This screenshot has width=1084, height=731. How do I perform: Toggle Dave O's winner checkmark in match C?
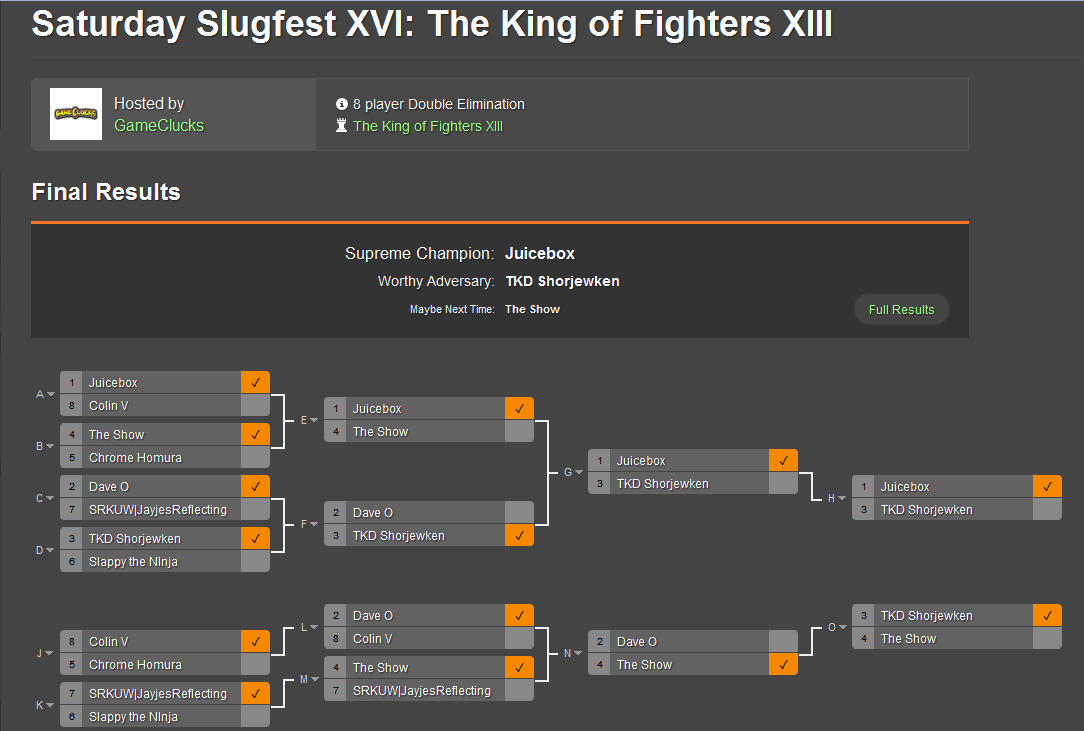[x=255, y=484]
